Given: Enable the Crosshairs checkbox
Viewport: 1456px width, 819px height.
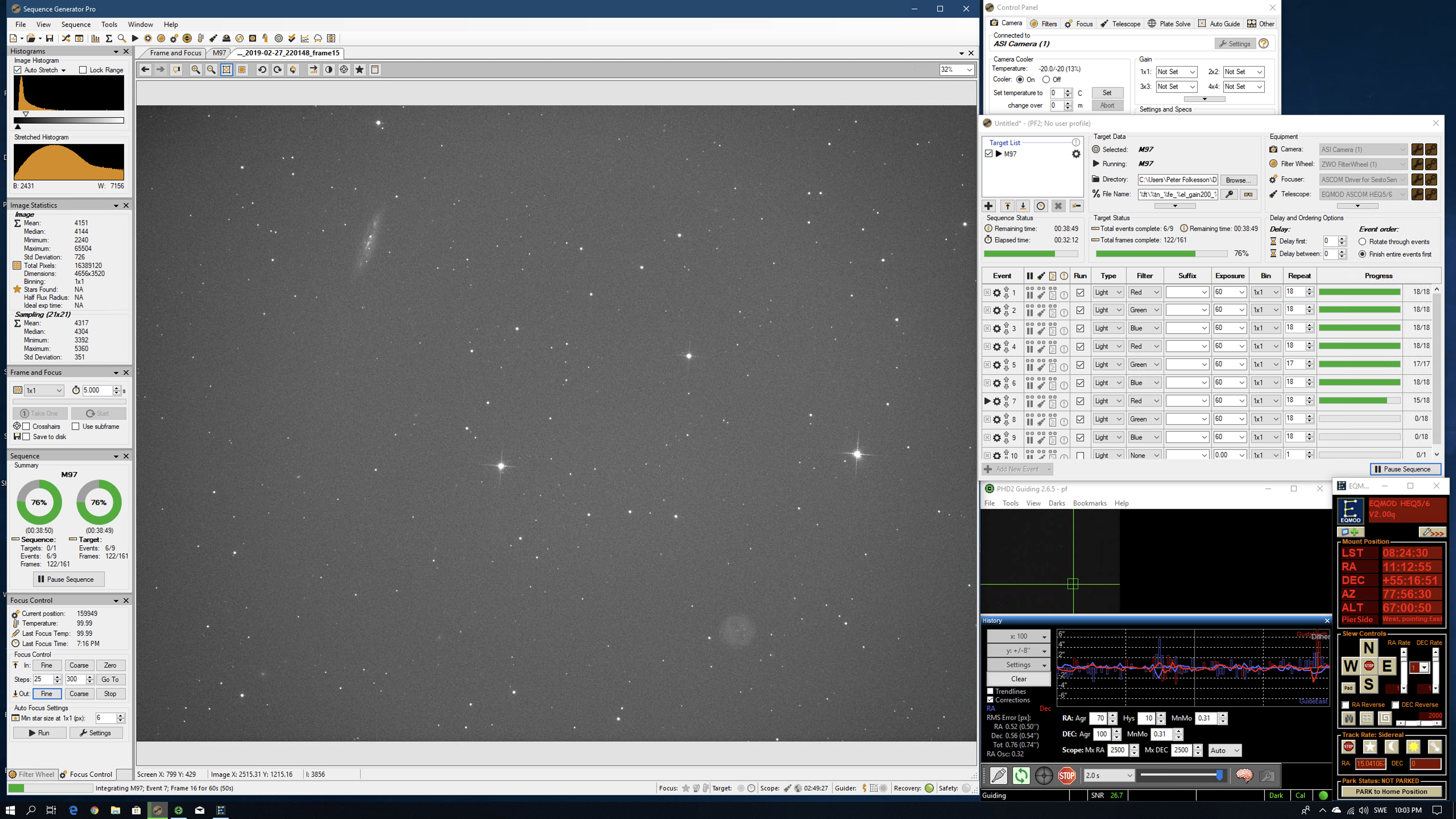Looking at the screenshot, I should (26, 426).
